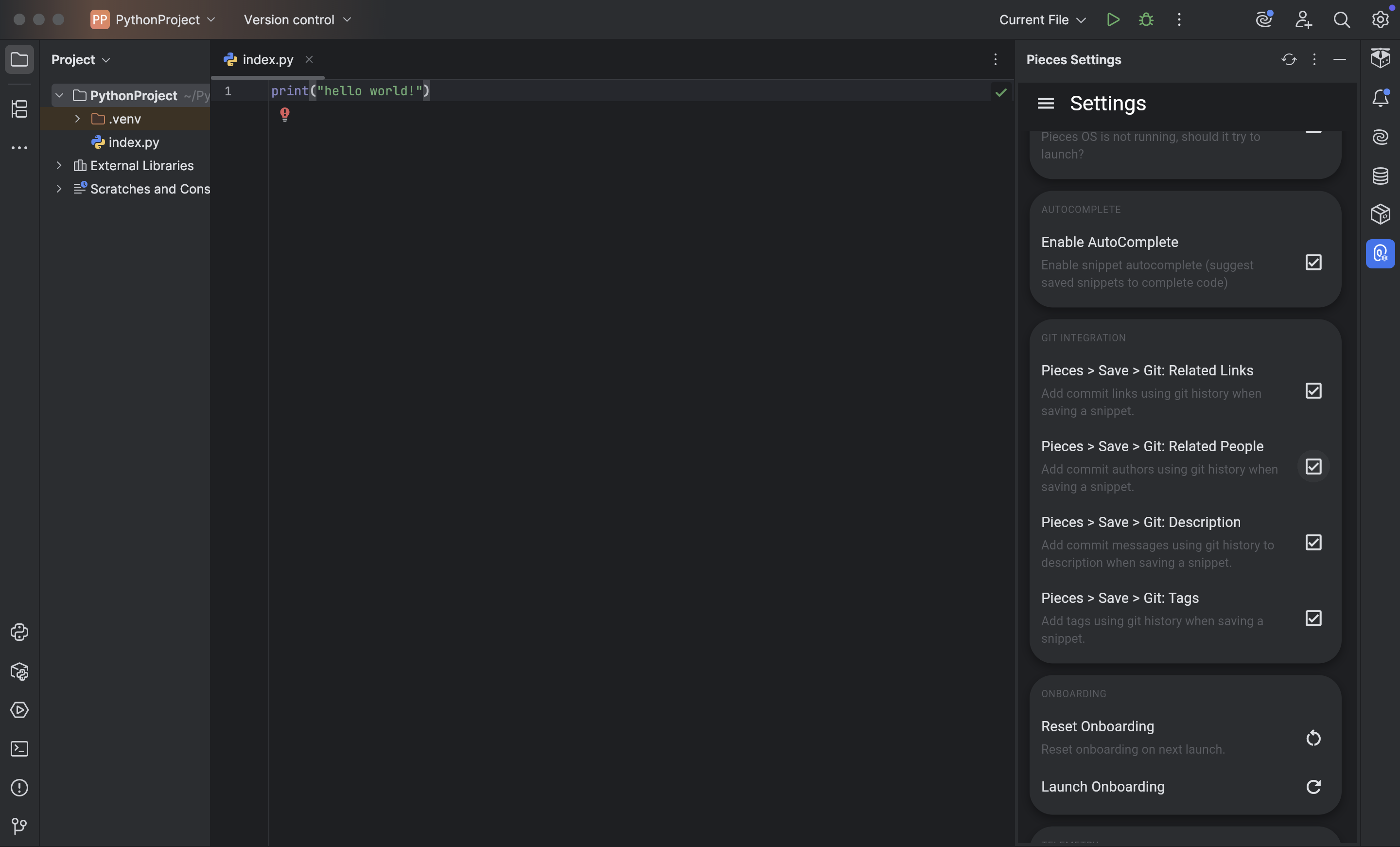Select index.py in the project tree
Image resolution: width=1400 pixels, height=847 pixels.
coord(125,142)
